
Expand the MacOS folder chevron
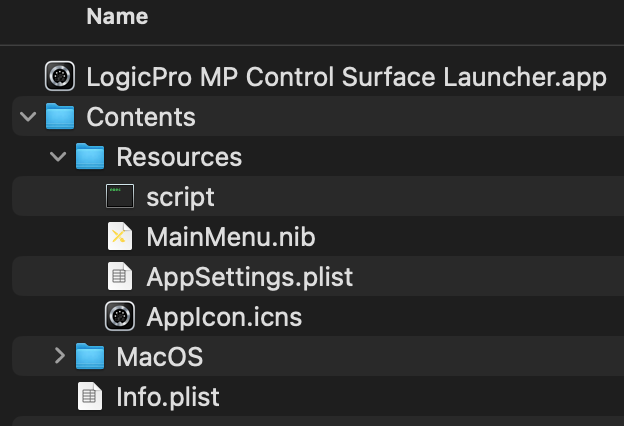point(59,356)
